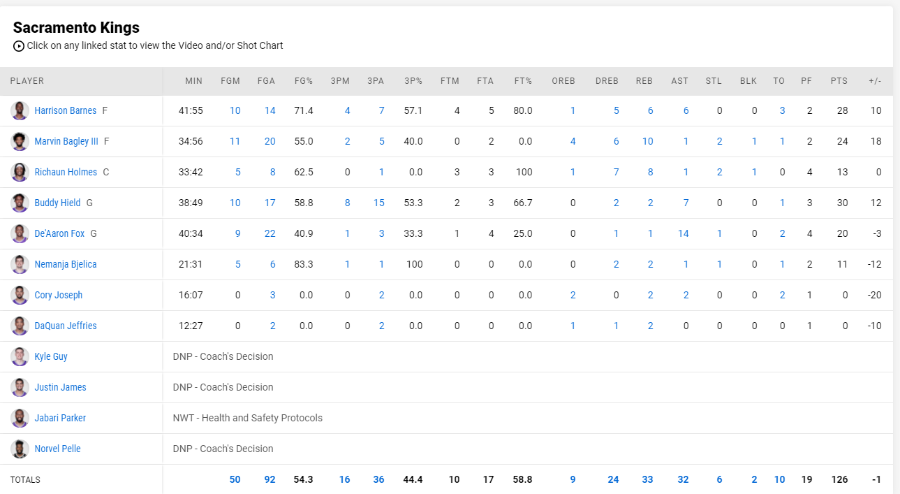The image size is (900, 494).
Task: Click the FG% column header
Action: pyautogui.click(x=303, y=81)
